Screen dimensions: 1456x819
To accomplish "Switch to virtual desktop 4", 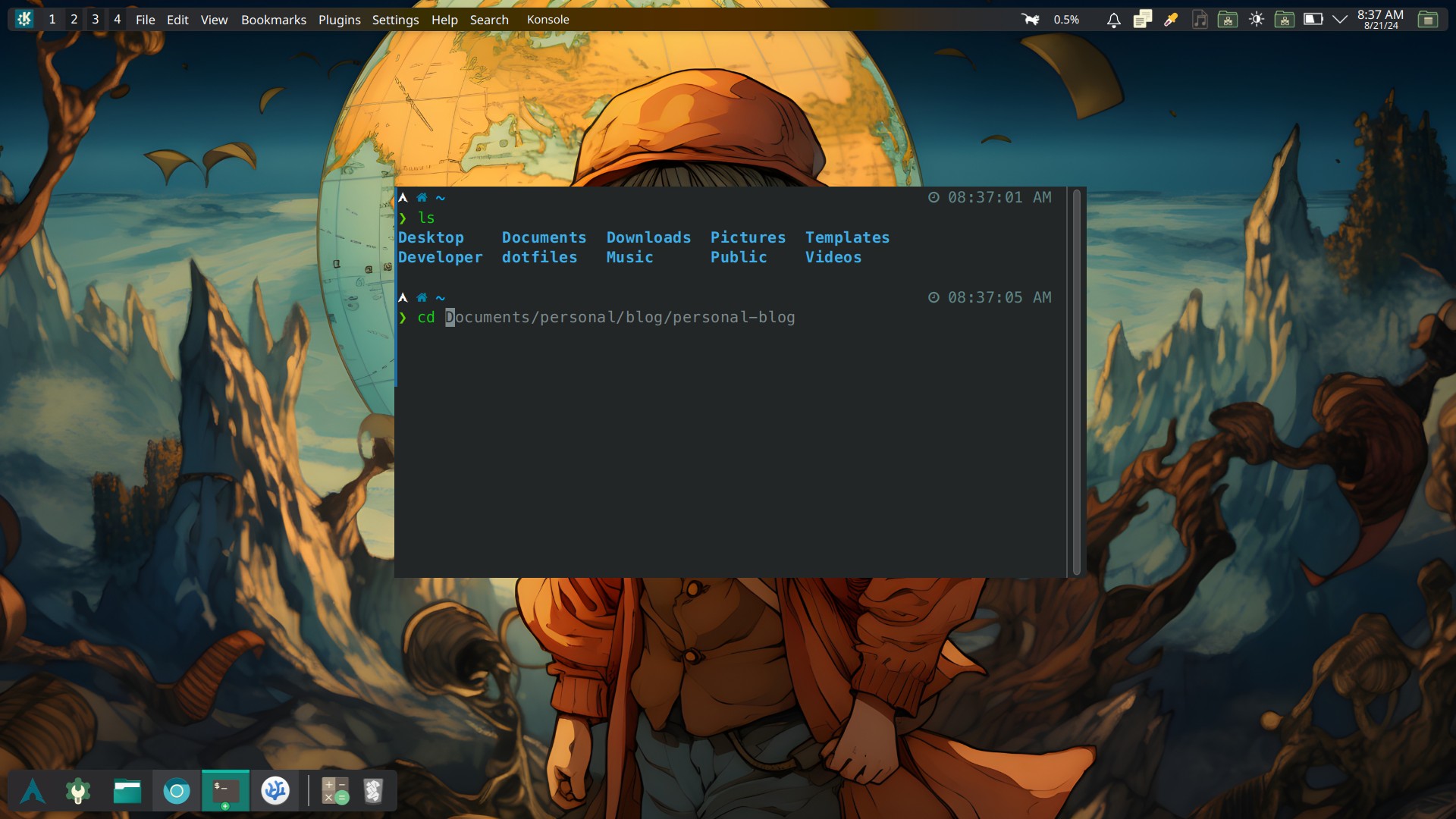I will [117, 20].
